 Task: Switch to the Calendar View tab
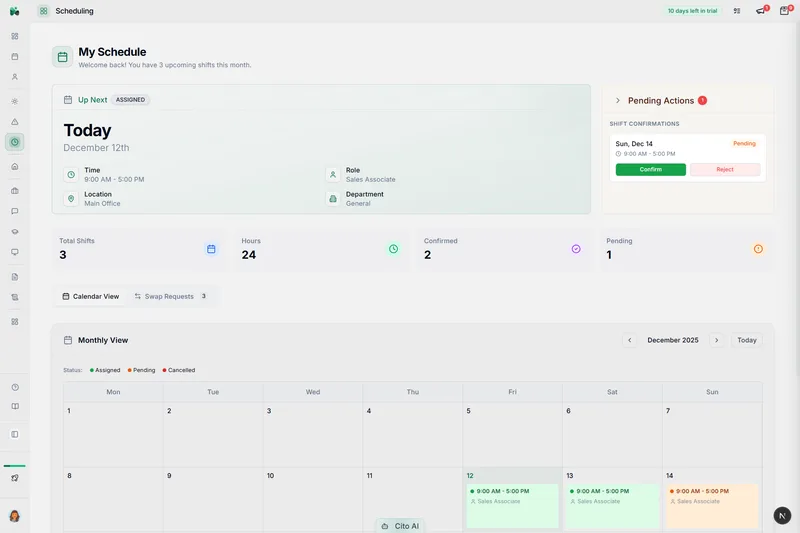tap(91, 296)
